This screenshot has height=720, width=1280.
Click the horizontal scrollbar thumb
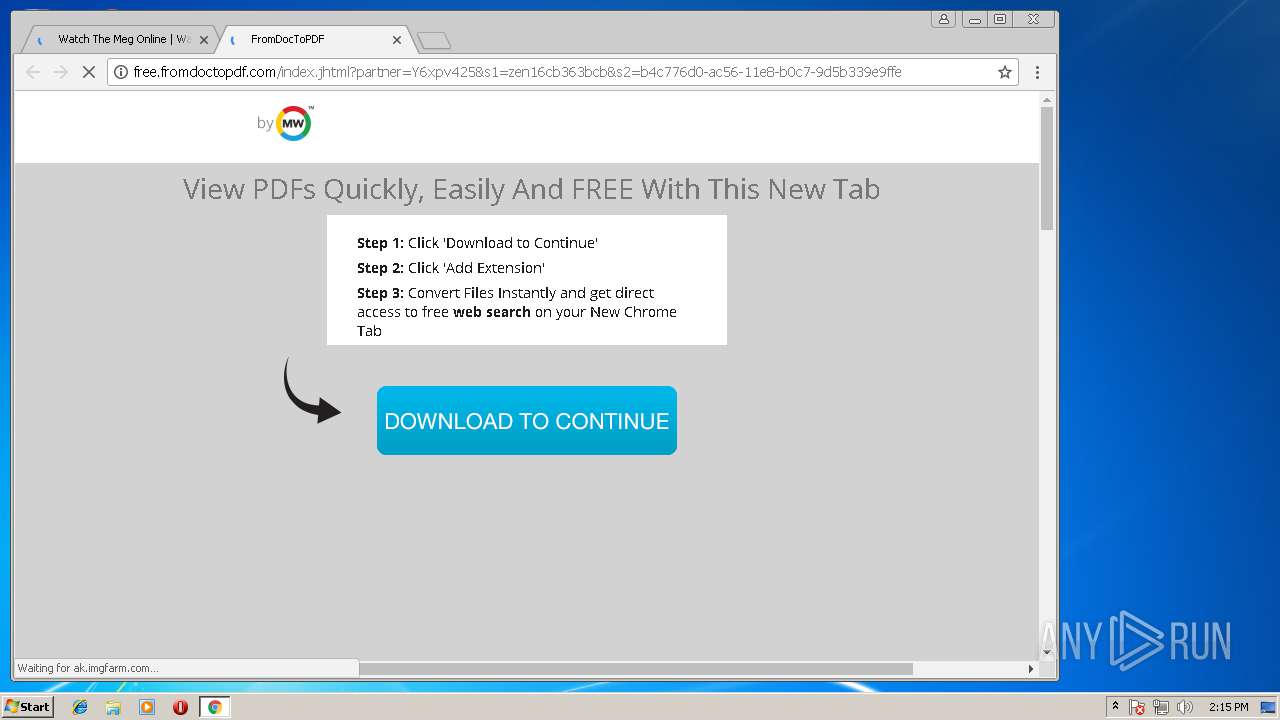coord(636,668)
